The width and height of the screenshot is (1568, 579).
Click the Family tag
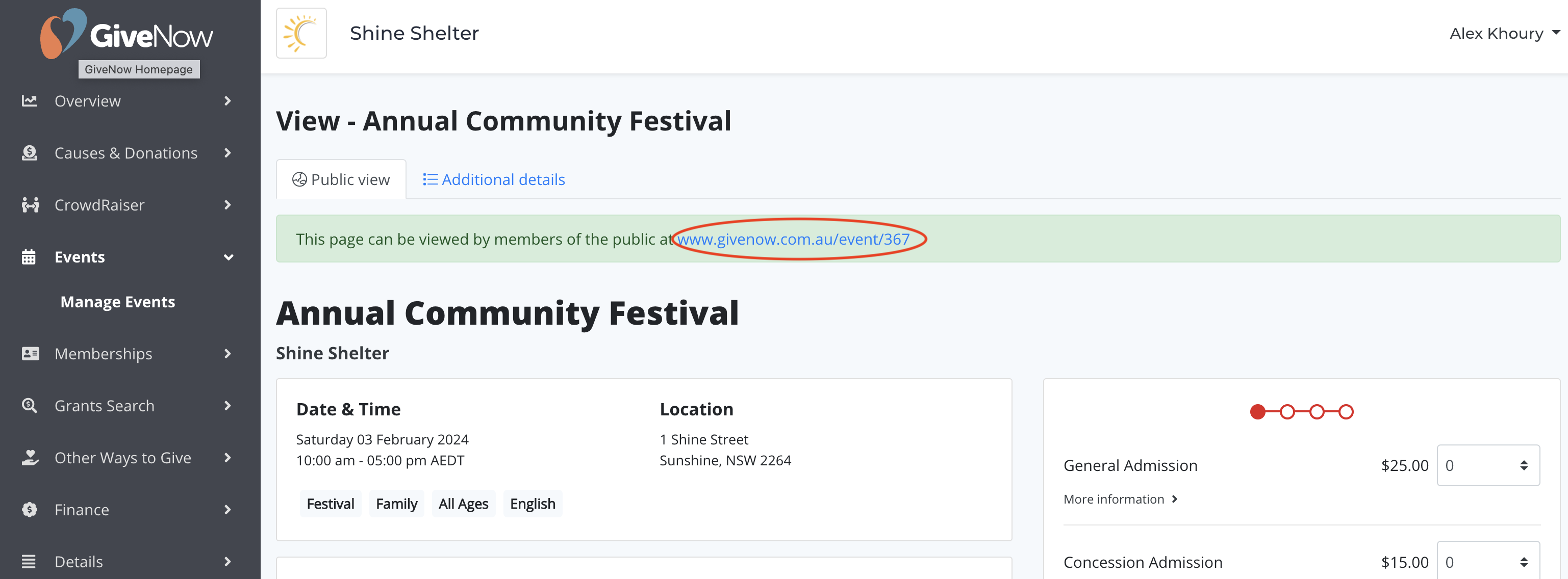pos(396,504)
